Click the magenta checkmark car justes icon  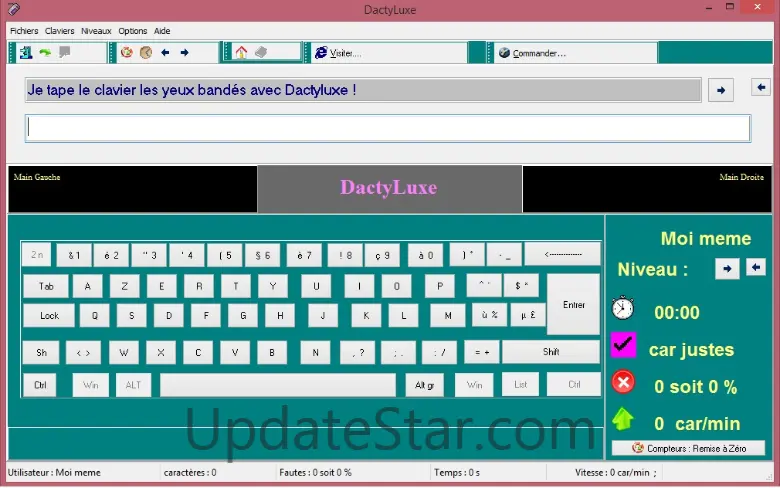623,345
